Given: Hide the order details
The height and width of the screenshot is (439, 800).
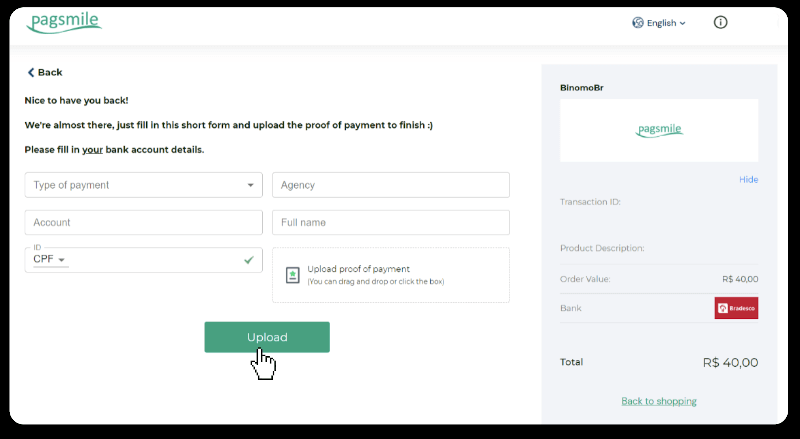Looking at the screenshot, I should [x=748, y=180].
